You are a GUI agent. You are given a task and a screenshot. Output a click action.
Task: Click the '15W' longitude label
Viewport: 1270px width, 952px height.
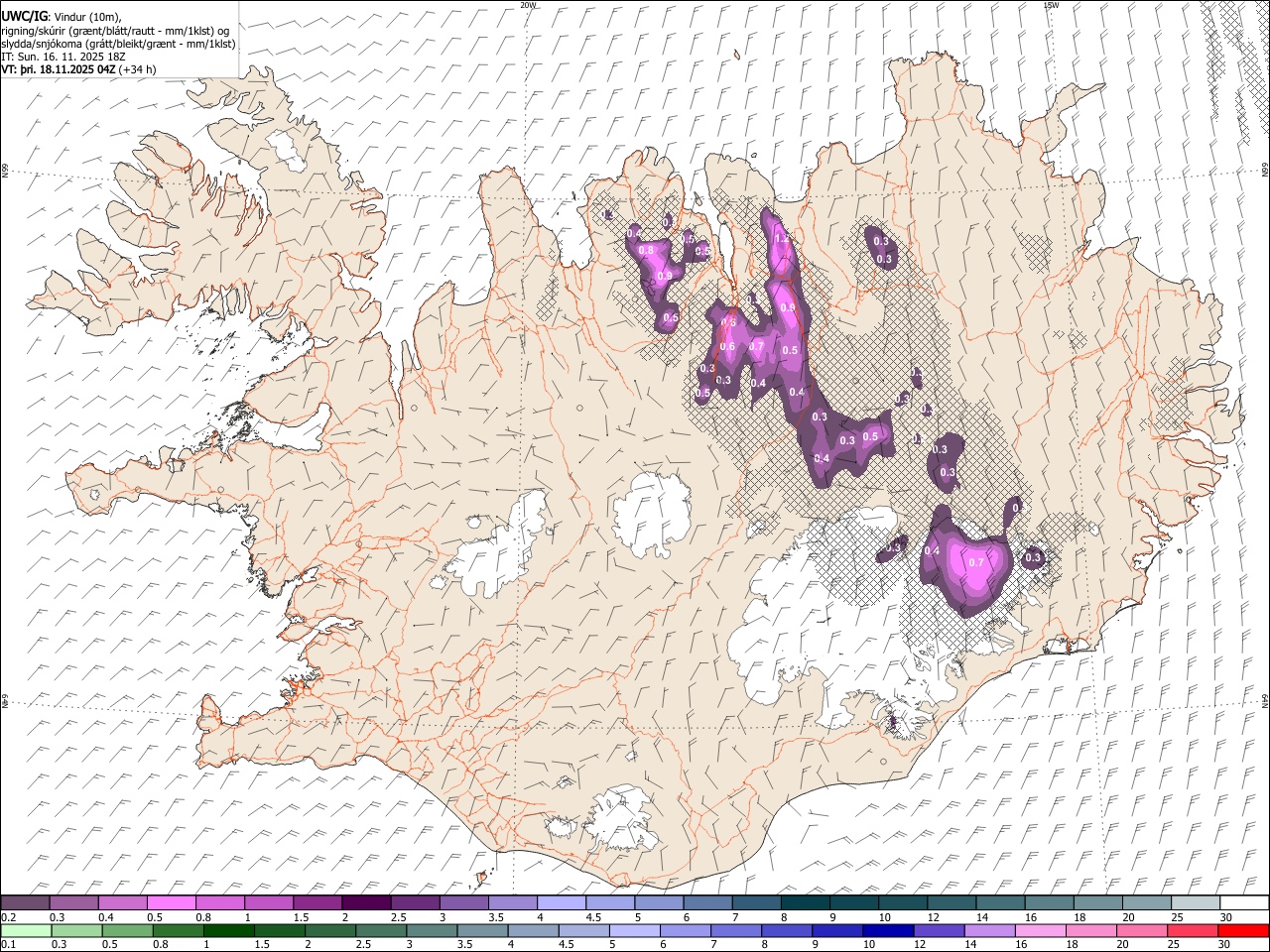1051,5
